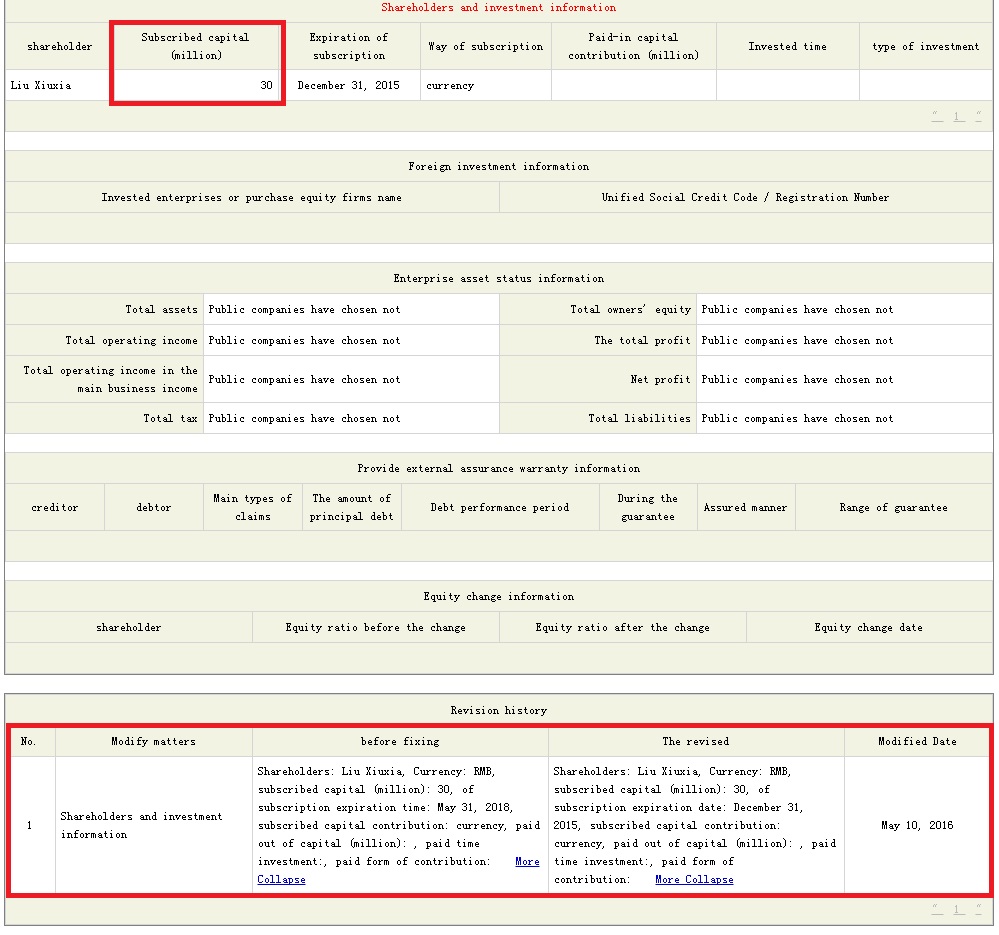The width and height of the screenshot is (999, 935).
Task: Click 'Unified Social Credit Code / Registration Number' header
Action: click(x=745, y=197)
